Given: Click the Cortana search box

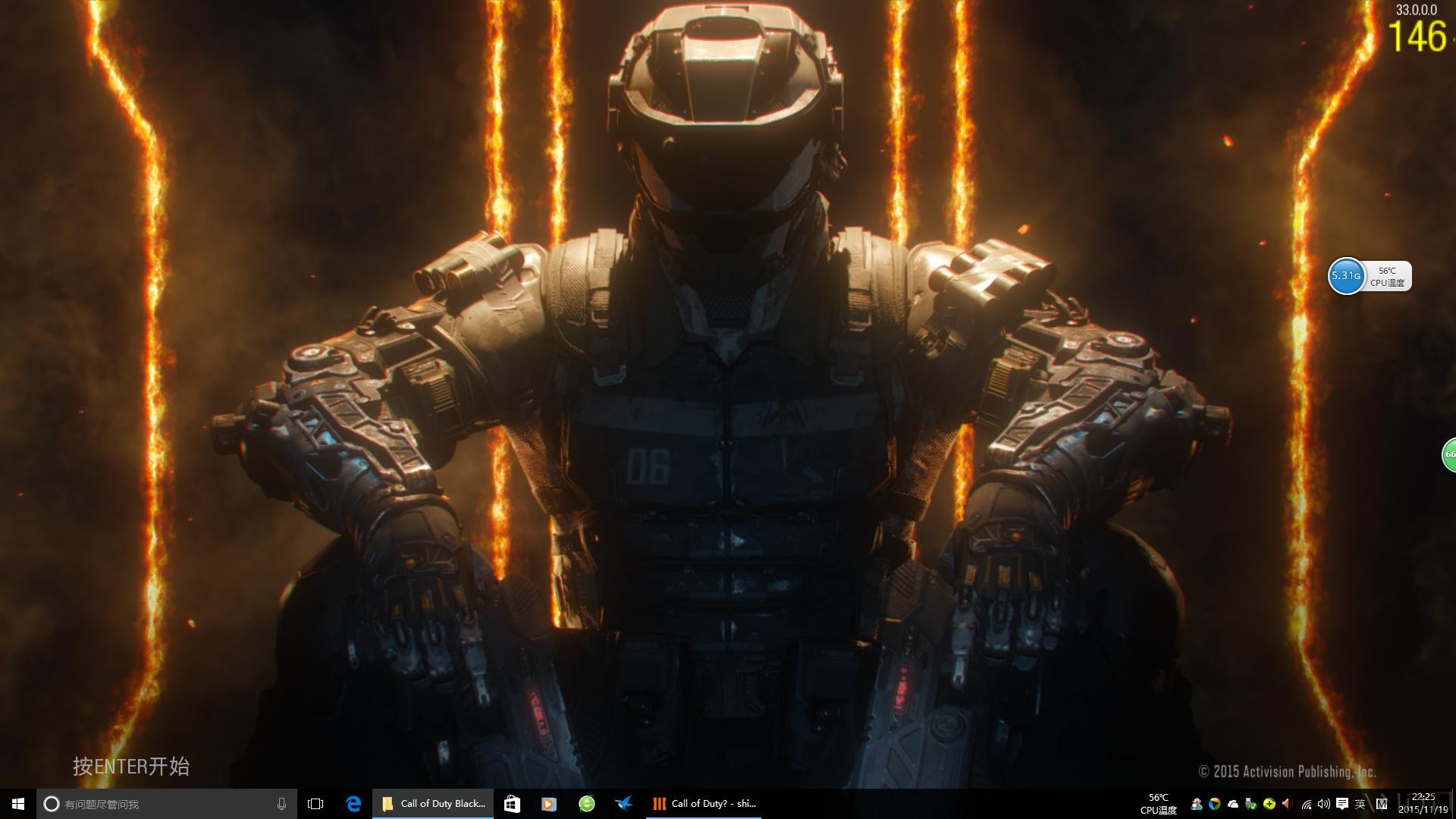Looking at the screenshot, I should [x=166, y=804].
